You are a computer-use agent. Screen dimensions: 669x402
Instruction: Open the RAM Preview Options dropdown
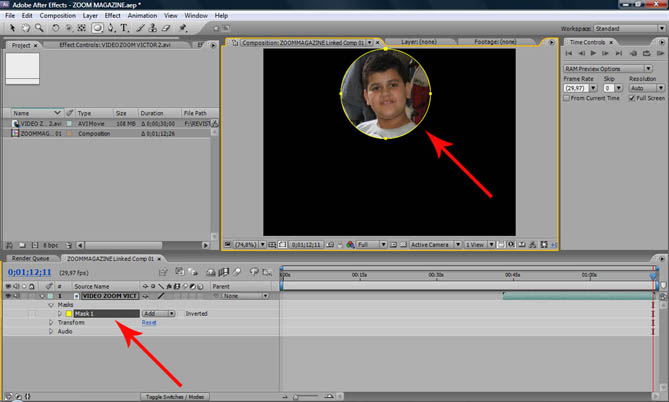click(x=610, y=68)
